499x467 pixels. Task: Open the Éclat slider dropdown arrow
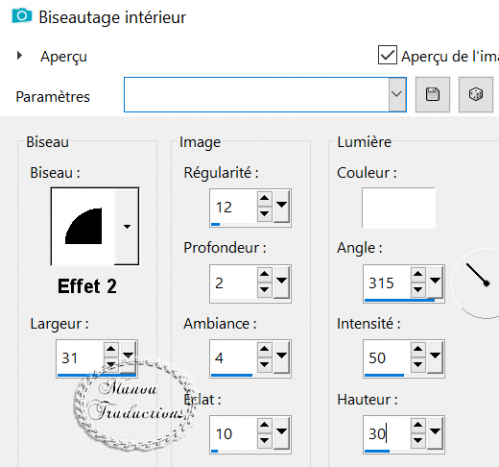(282, 432)
